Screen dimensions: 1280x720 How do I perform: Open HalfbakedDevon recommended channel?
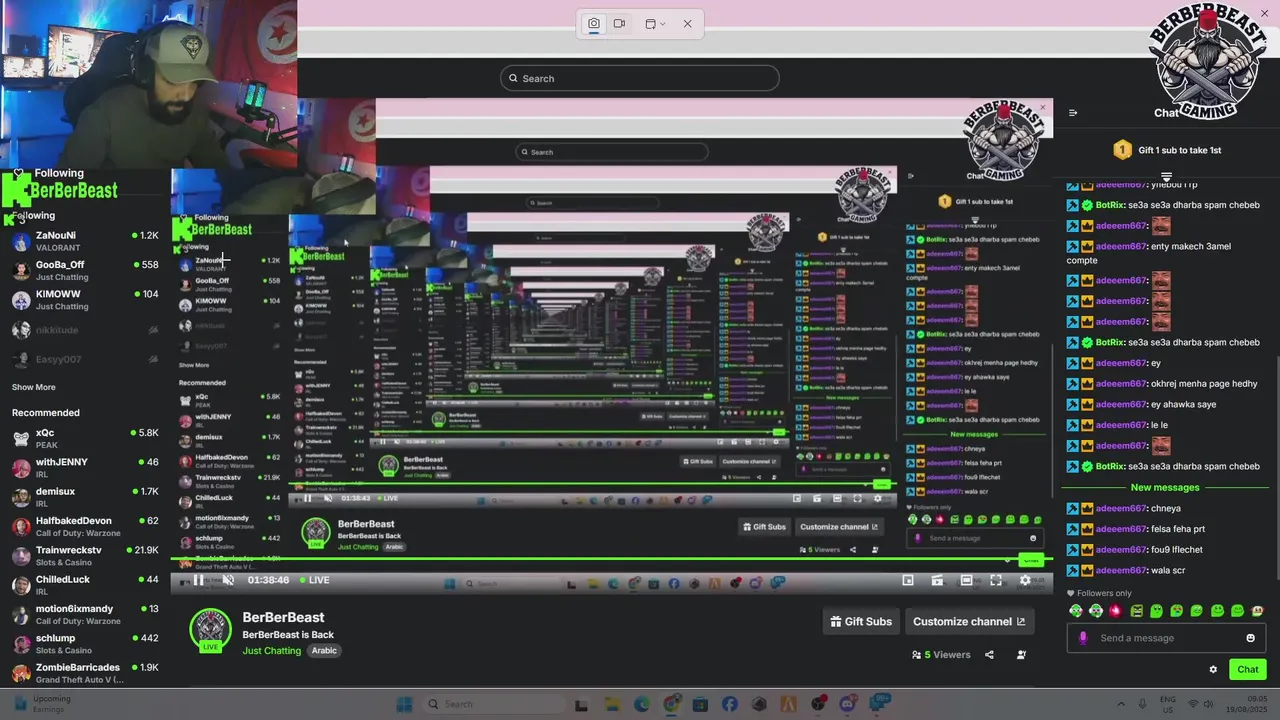[84, 526]
